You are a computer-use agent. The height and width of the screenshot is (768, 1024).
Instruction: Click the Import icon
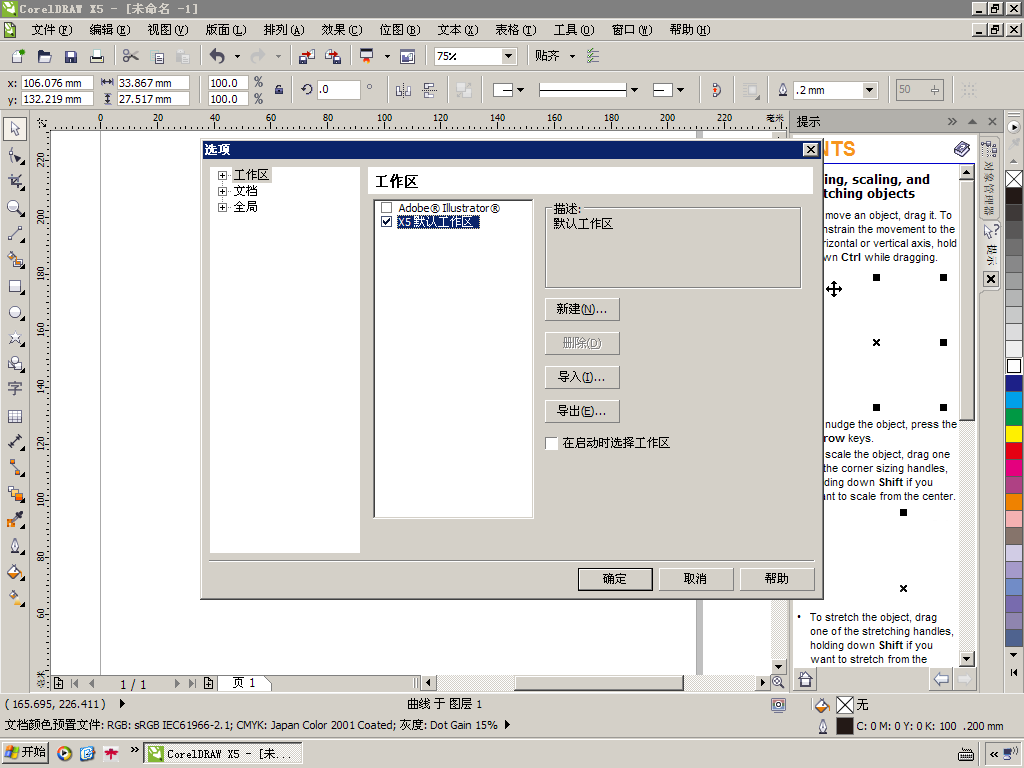(306, 56)
